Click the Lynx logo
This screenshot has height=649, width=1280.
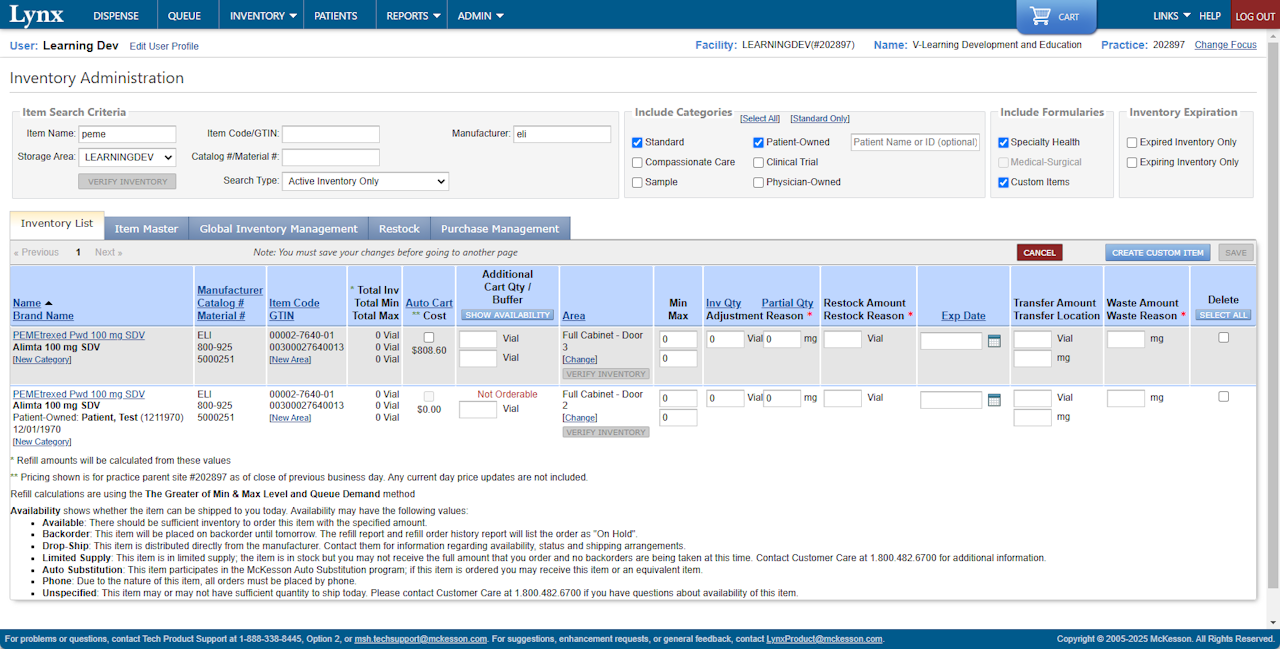click(37, 15)
